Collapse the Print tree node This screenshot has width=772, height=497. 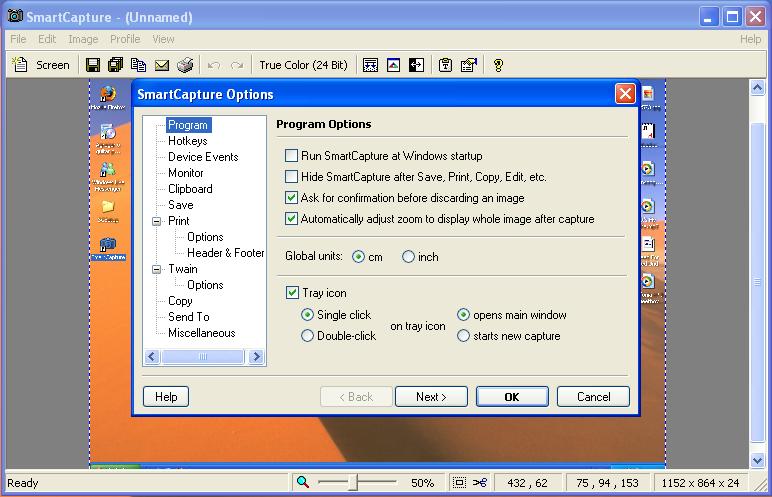coord(157,221)
